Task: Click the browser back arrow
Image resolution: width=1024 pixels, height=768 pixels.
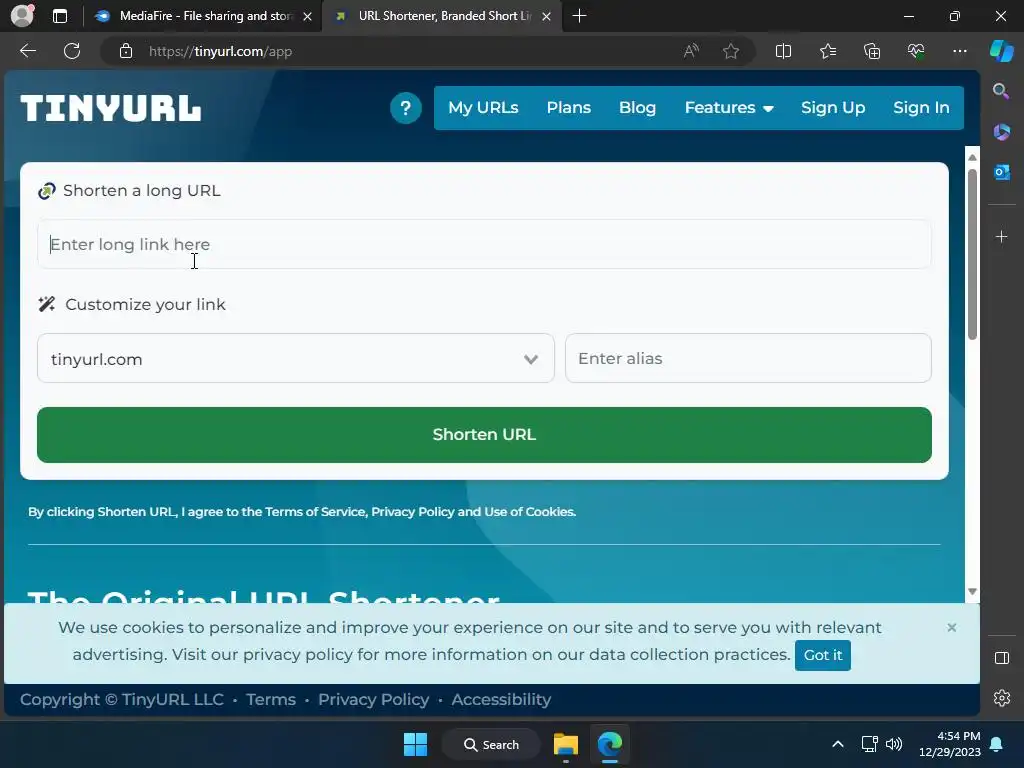Action: [x=27, y=51]
